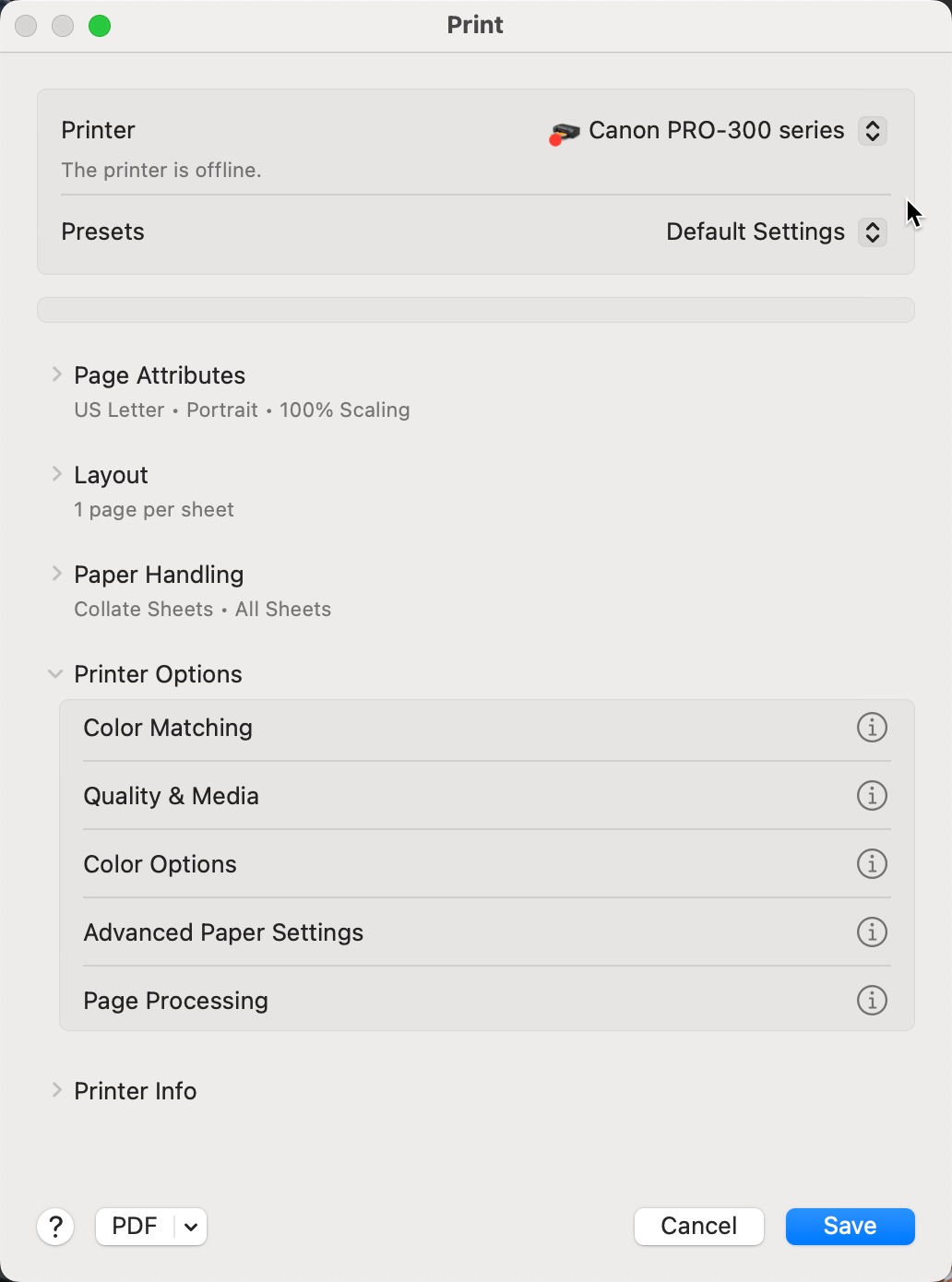952x1282 pixels.
Task: Click the help question mark button
Action: pyautogui.click(x=55, y=1227)
